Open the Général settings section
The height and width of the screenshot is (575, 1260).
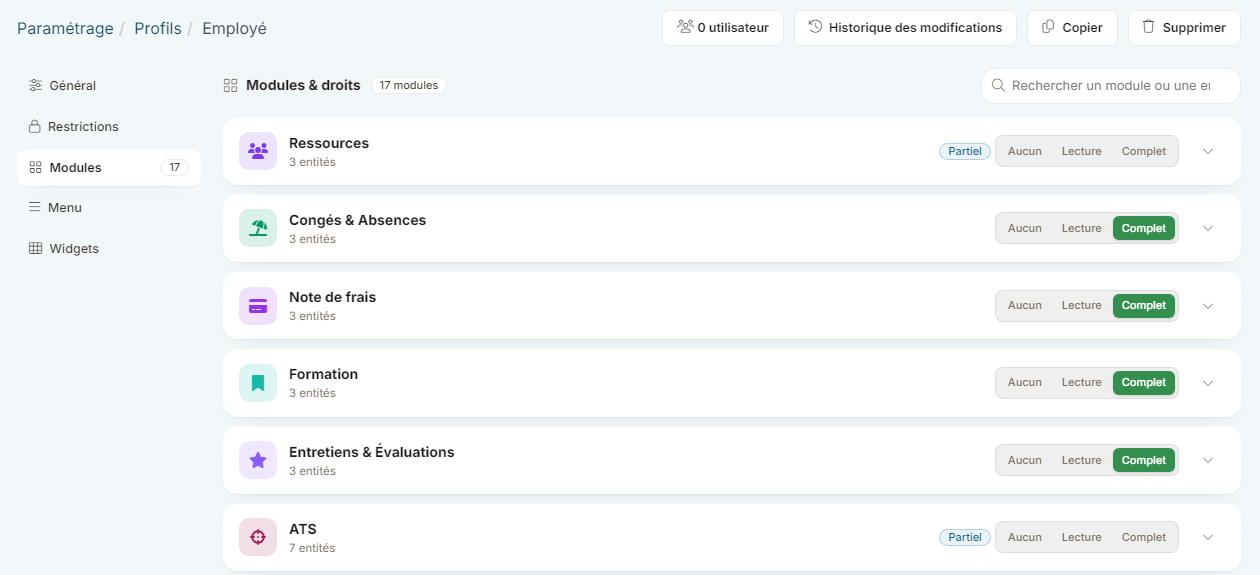[x=109, y=86]
